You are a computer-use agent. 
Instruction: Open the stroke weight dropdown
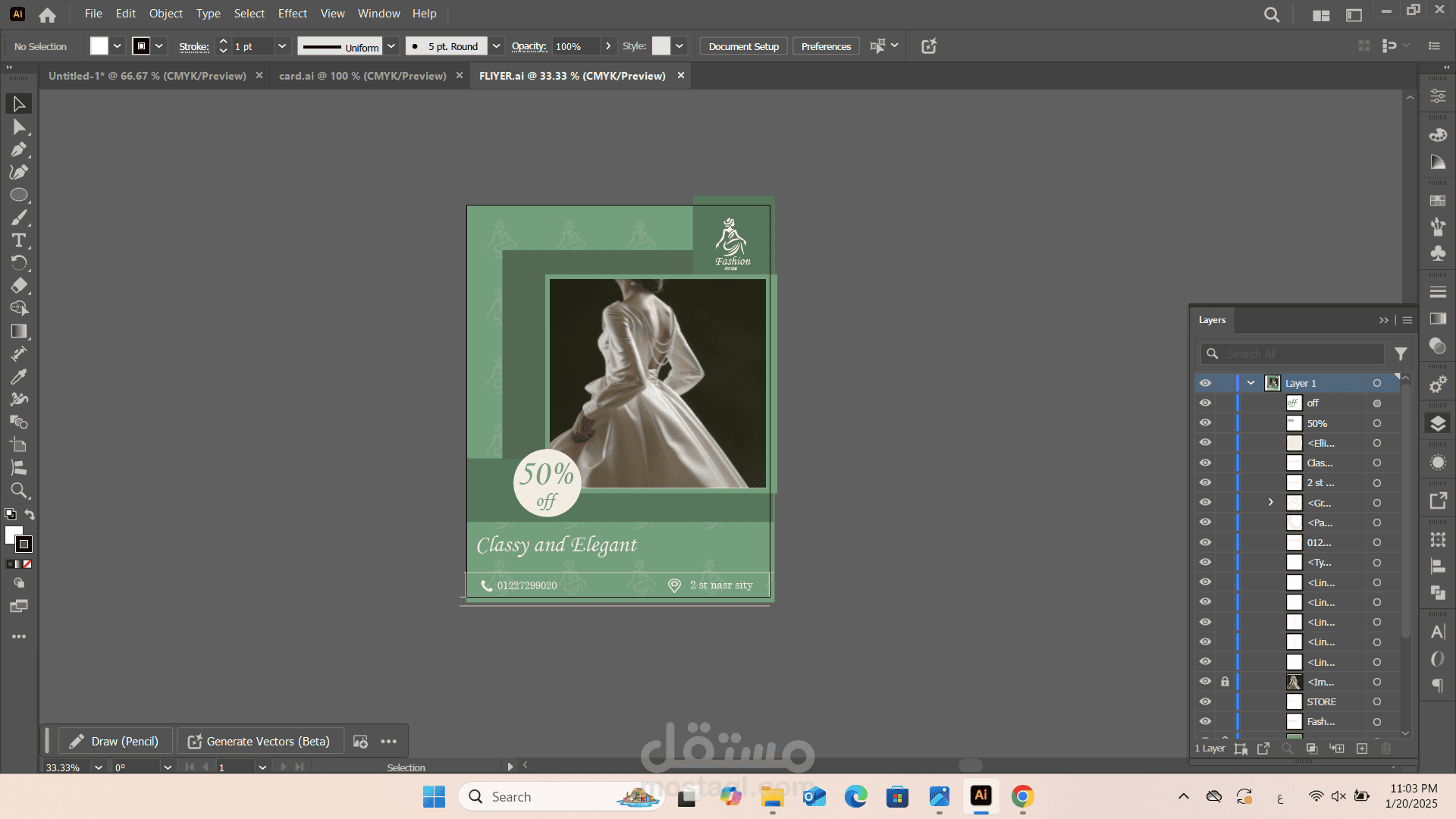click(282, 46)
